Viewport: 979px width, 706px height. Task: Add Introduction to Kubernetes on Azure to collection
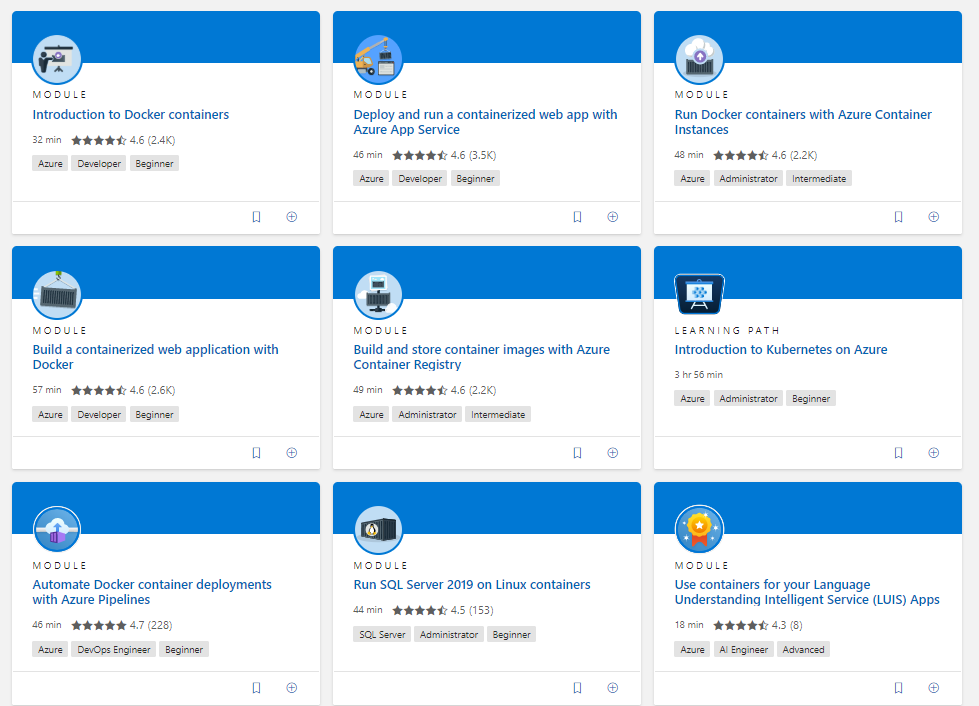pyautogui.click(x=933, y=453)
